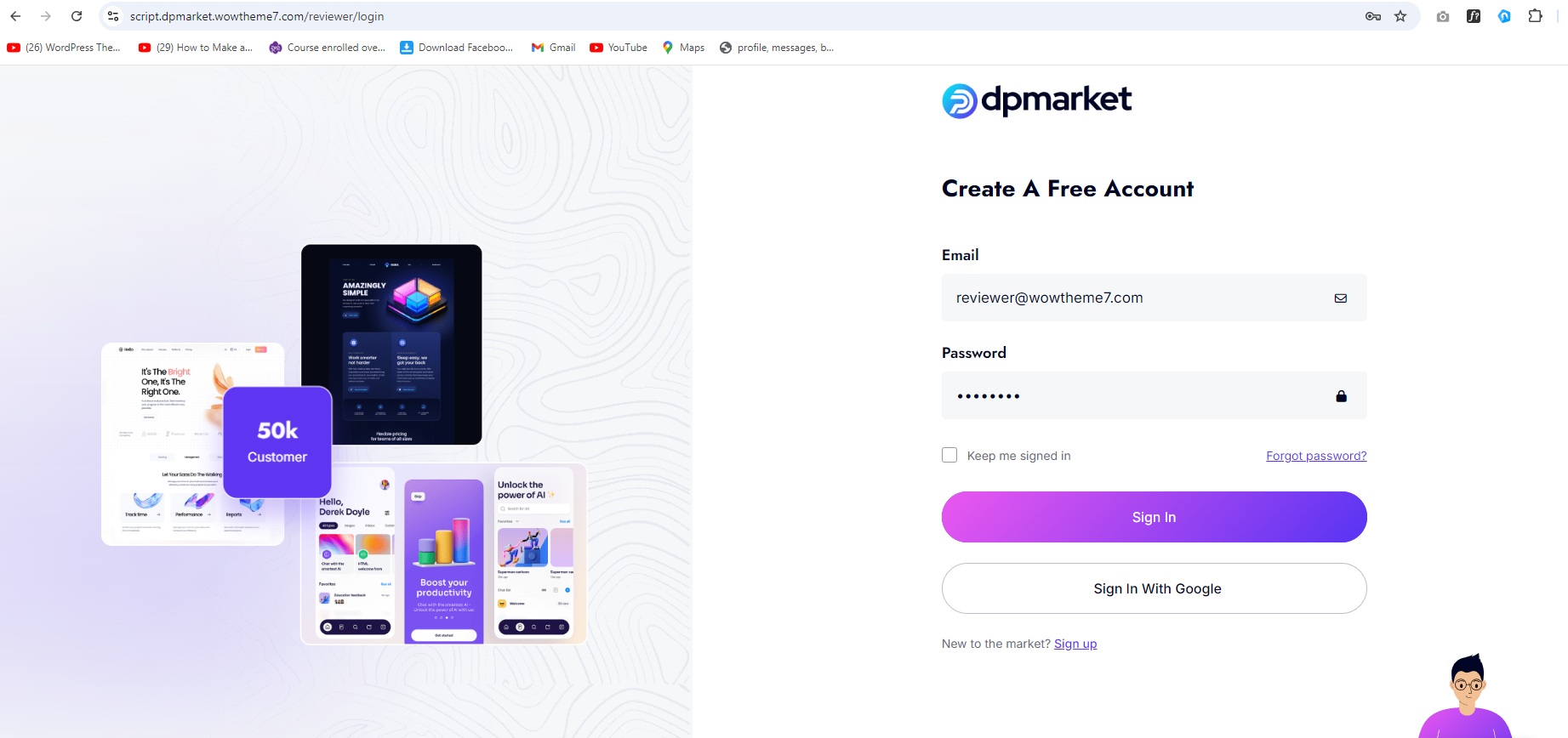Click the lock icon in Password field
The image size is (1568, 738).
click(1341, 396)
